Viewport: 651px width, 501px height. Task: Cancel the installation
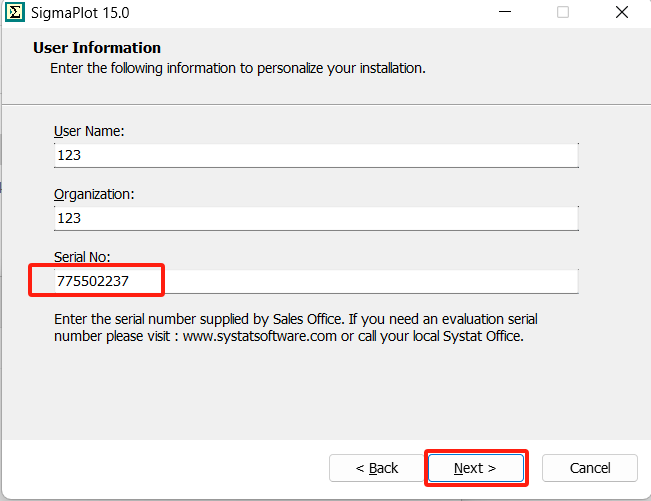click(589, 468)
